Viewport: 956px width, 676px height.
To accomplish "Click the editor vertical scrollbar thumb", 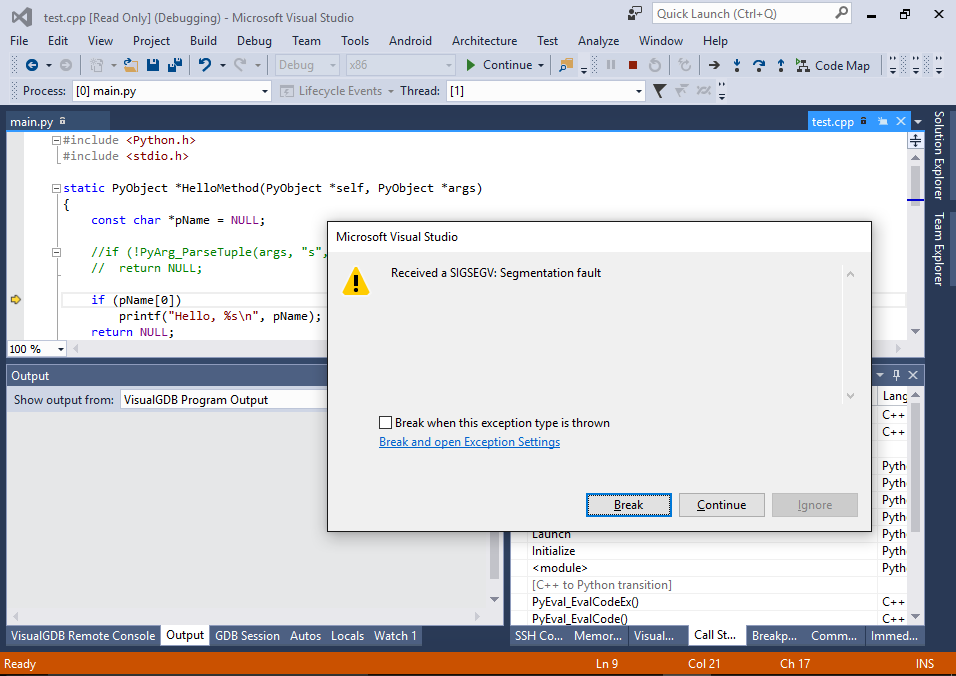I will point(915,183).
